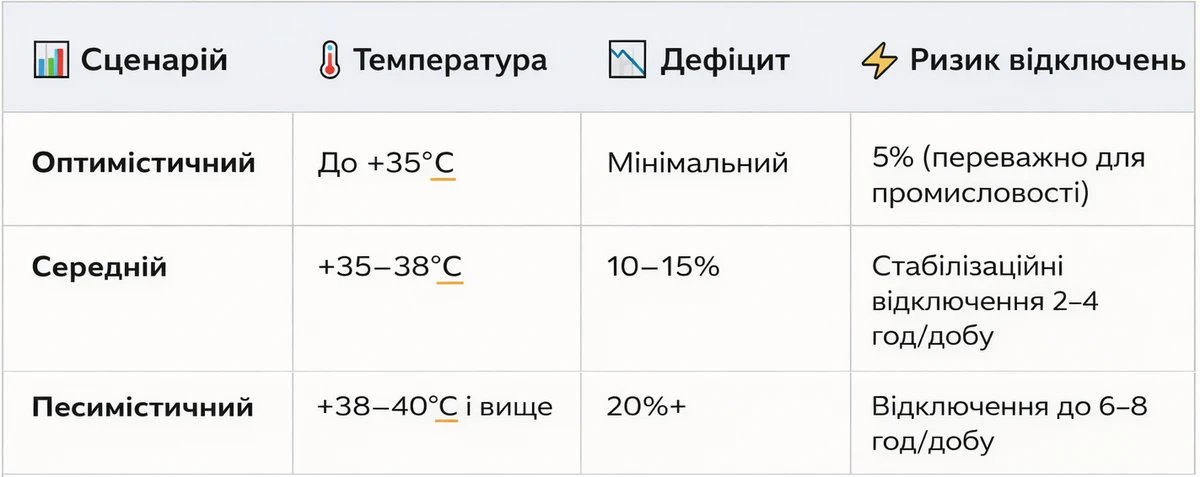Viewport: 1200px width, 477px height.
Task: Click the bar chart icon beside Сценарій
Action: pyautogui.click(x=52, y=61)
